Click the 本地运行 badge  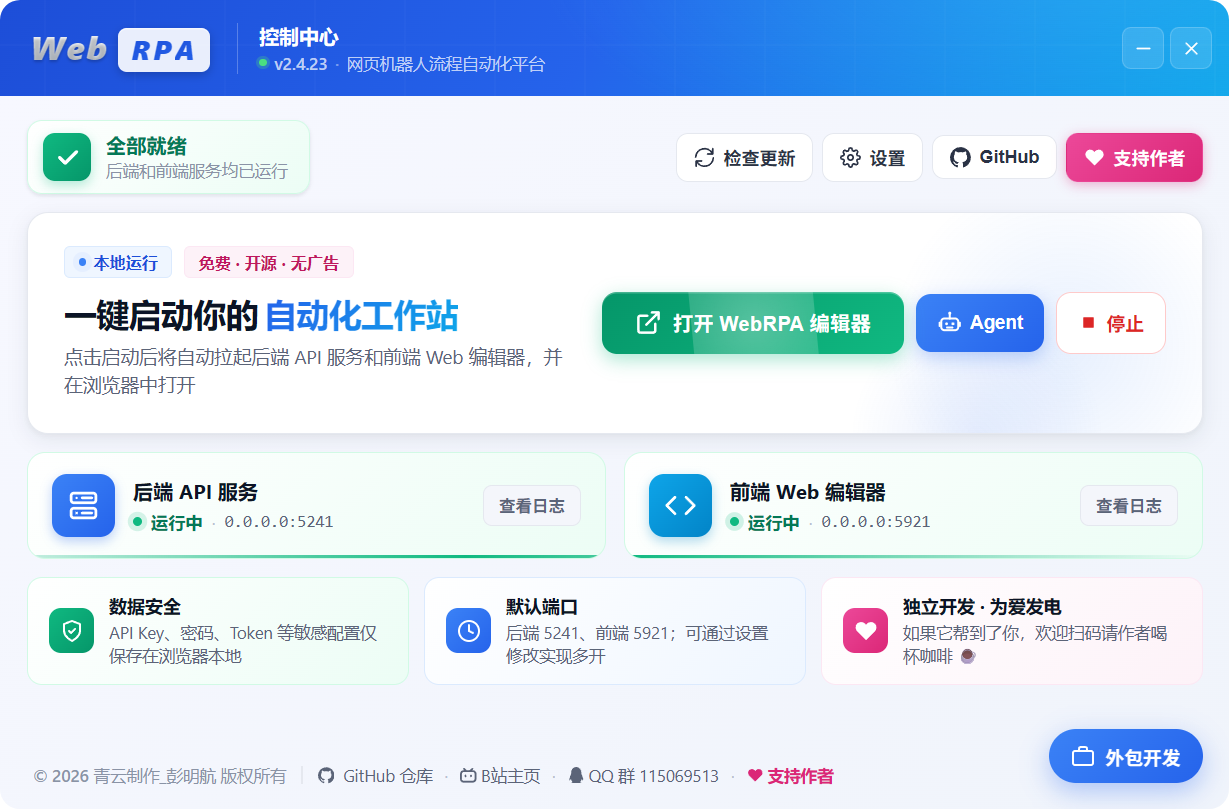point(118,262)
